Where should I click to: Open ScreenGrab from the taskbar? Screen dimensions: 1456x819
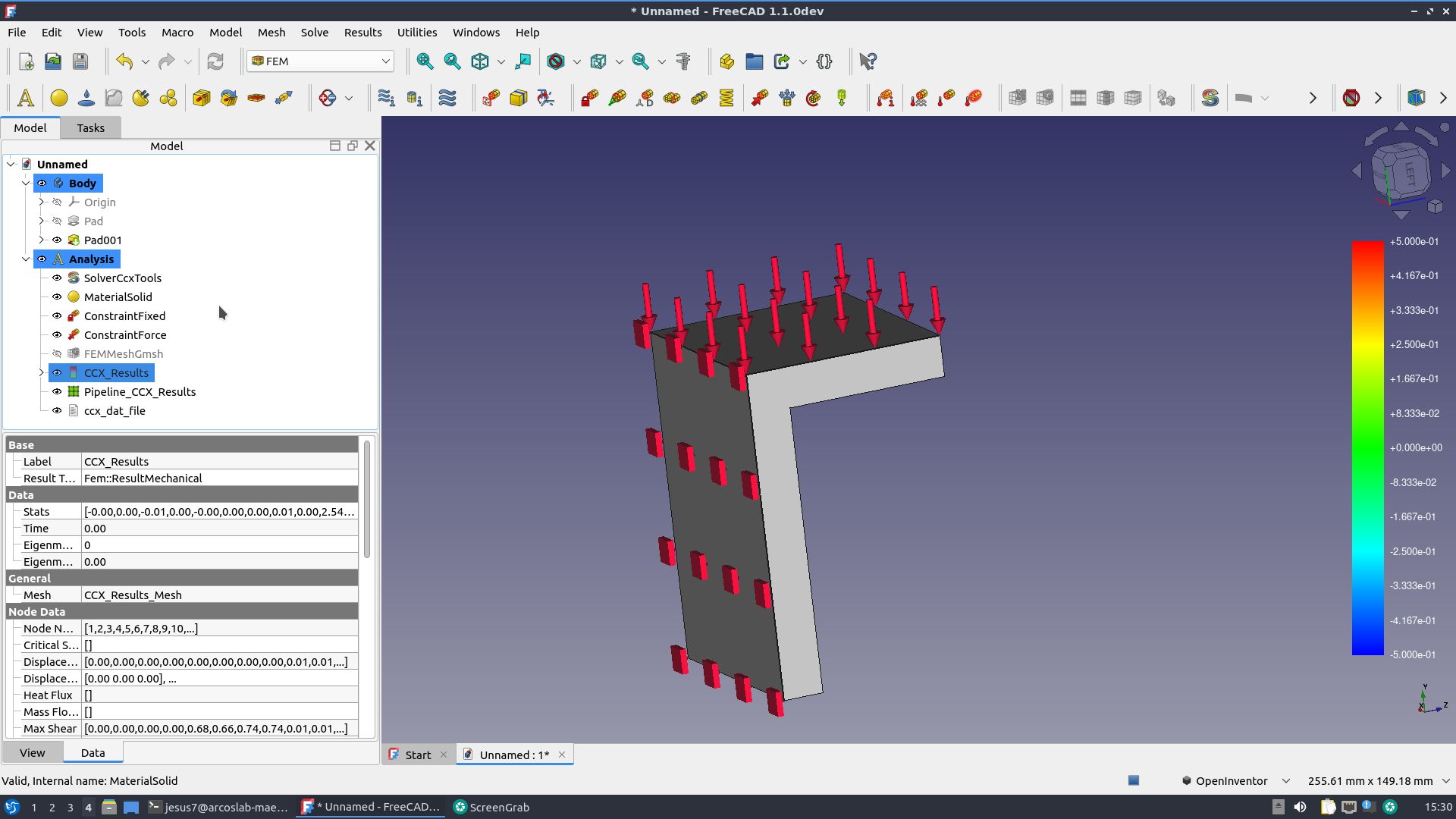point(491,808)
